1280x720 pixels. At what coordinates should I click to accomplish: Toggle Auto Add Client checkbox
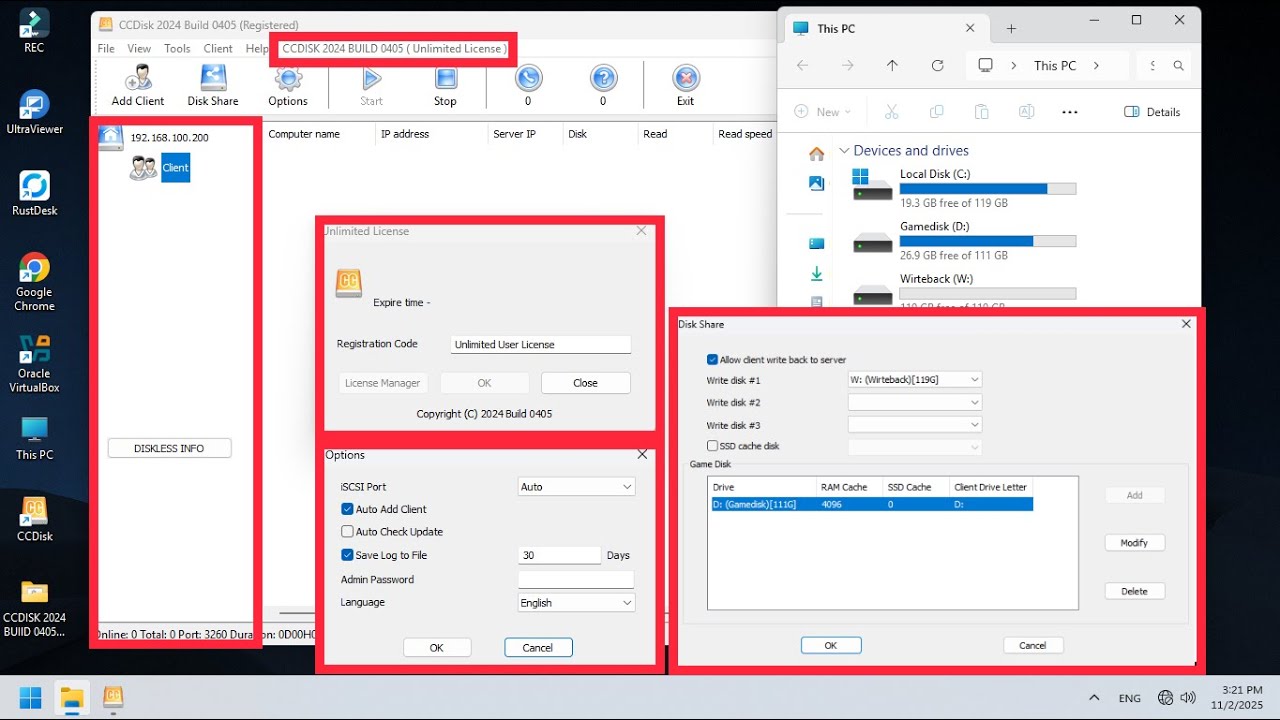tap(347, 509)
